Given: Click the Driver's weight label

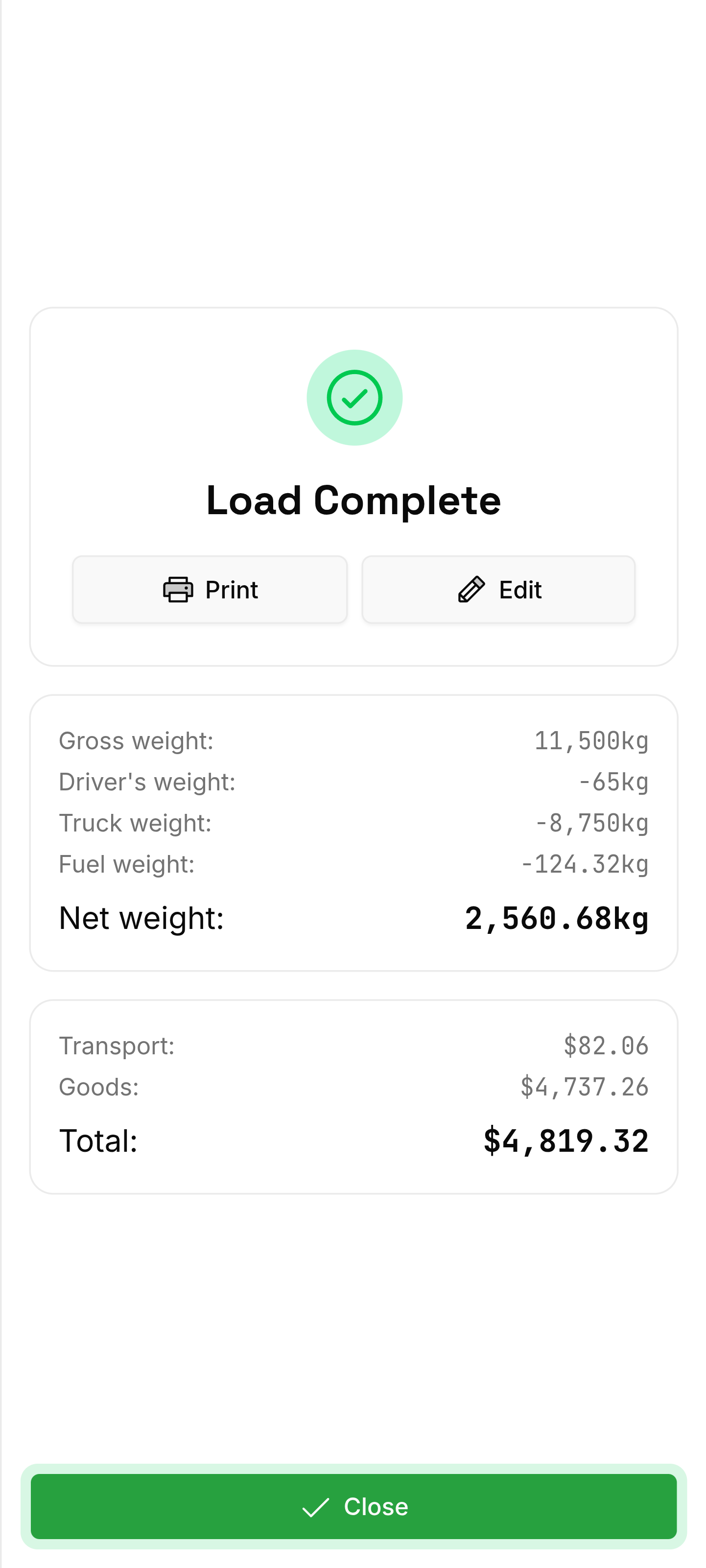Looking at the screenshot, I should coord(147,782).
